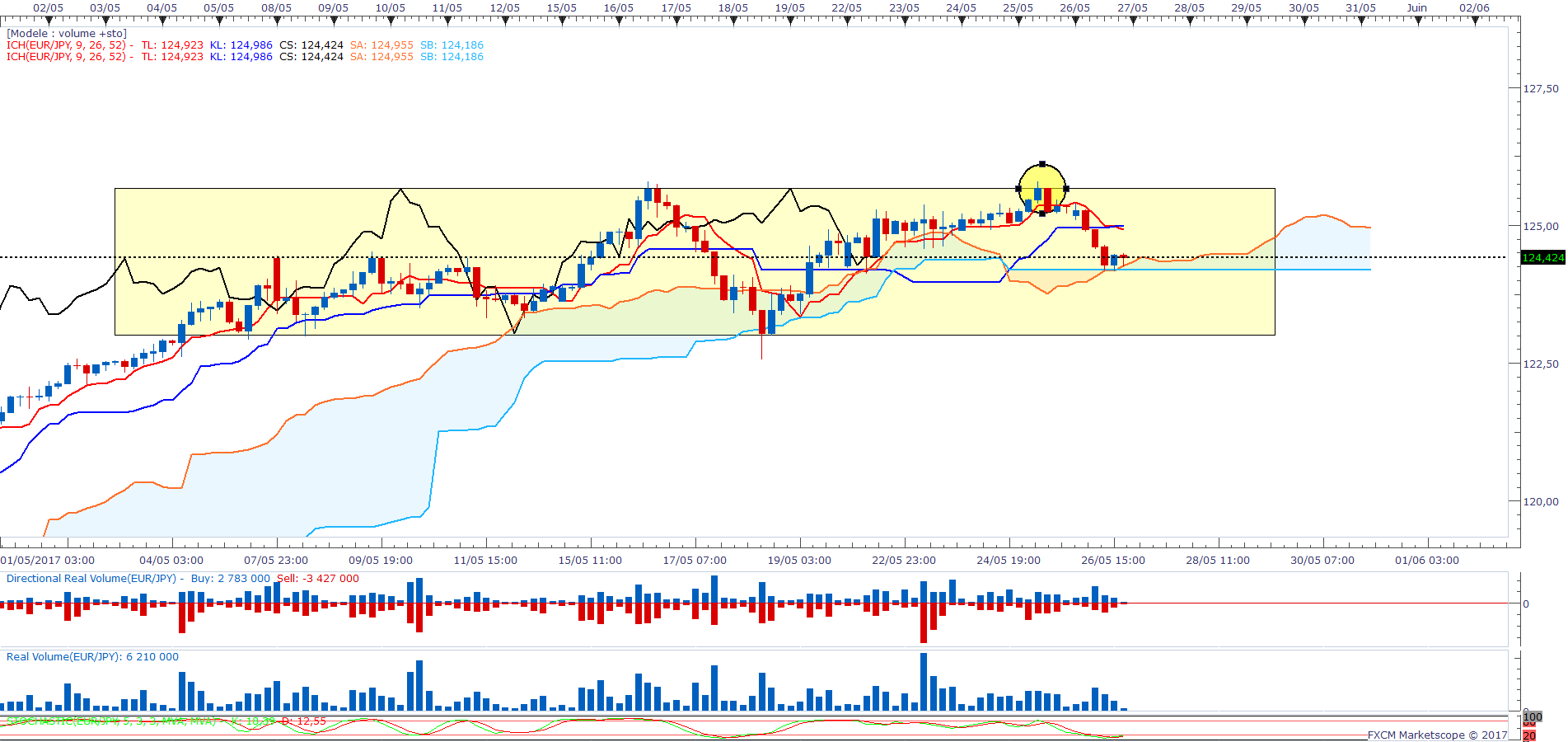Click the bottom handle of the yellow ellipse
1568x742 pixels.
tap(1042, 214)
